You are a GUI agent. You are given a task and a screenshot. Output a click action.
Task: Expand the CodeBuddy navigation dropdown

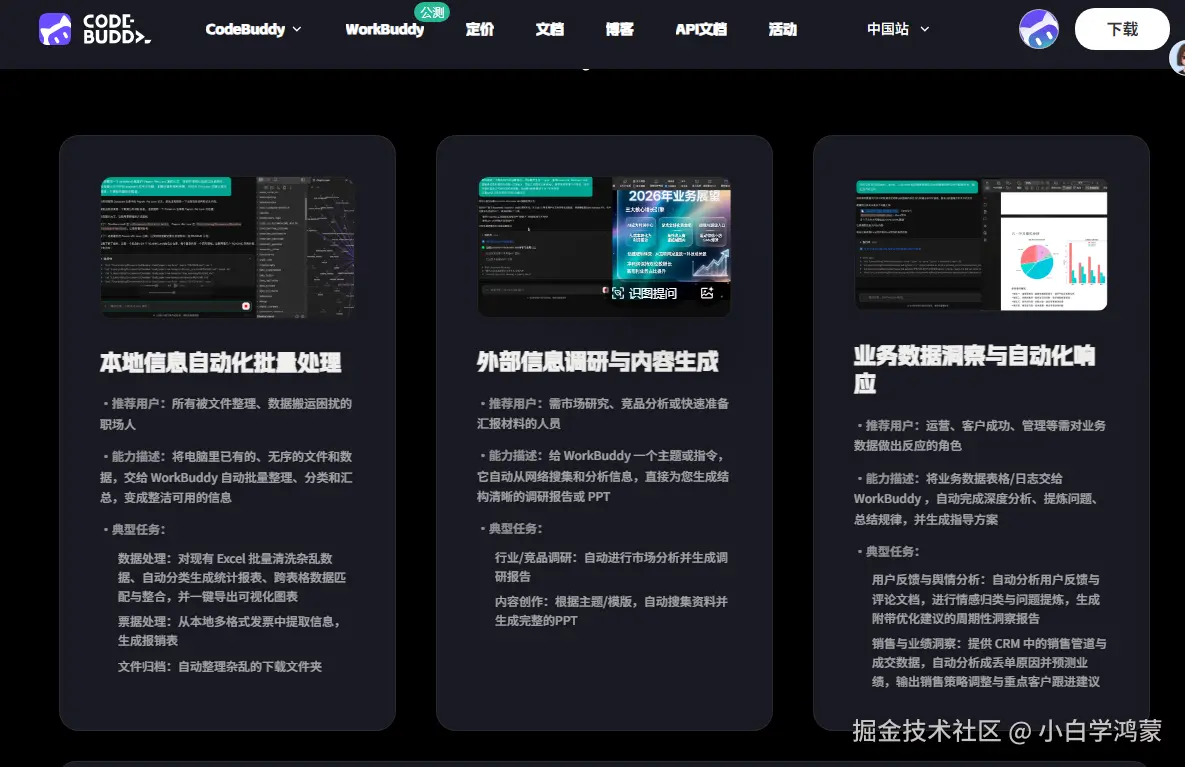click(253, 29)
